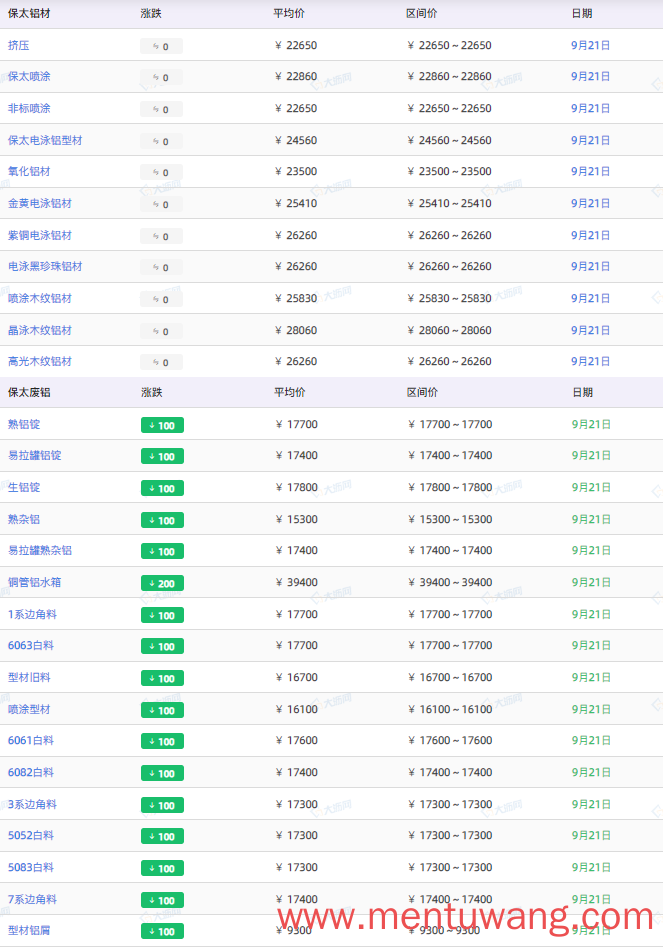Screen dimensions: 663x947
Task: Click the average price ¥ 39400
Action: click(x=296, y=582)
